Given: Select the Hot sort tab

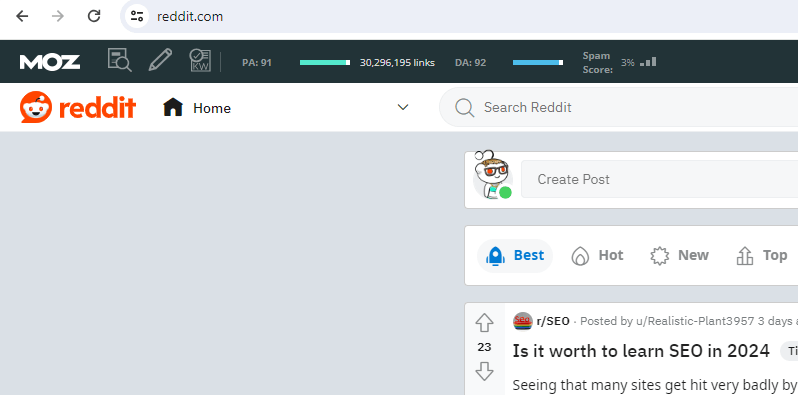Looking at the screenshot, I should click(x=597, y=256).
